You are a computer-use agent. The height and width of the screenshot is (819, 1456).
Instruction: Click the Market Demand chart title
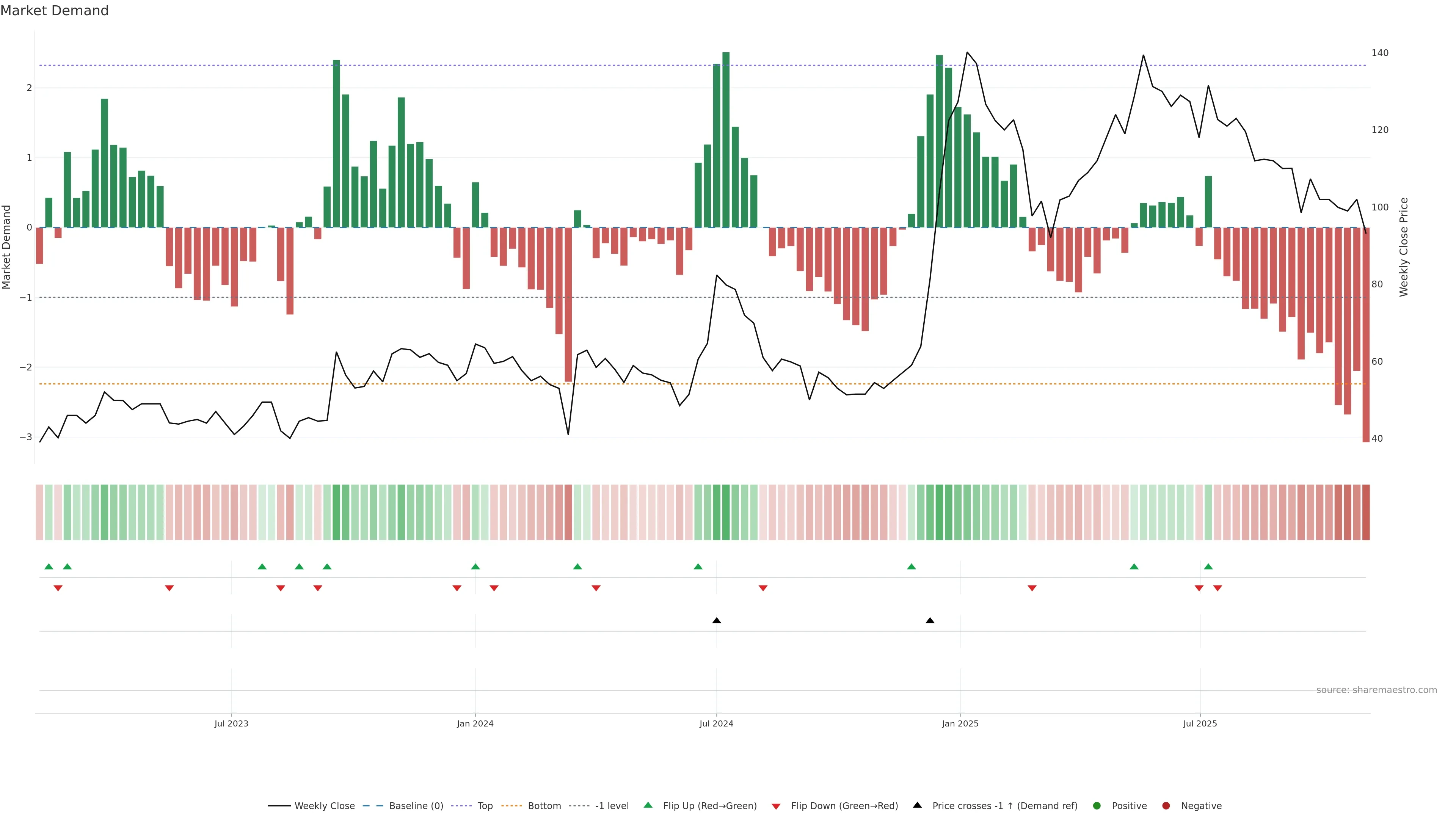[x=54, y=11]
